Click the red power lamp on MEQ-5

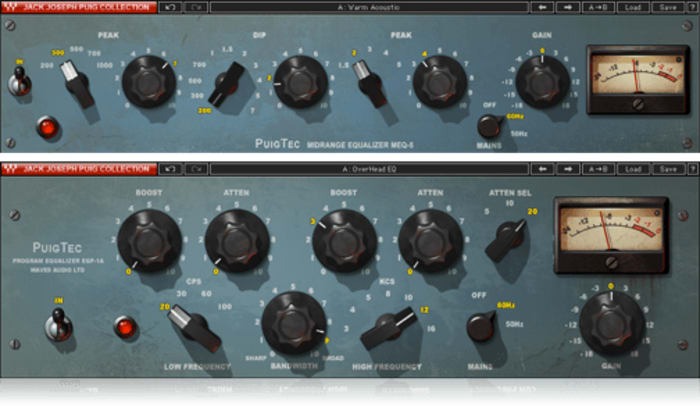click(x=48, y=128)
